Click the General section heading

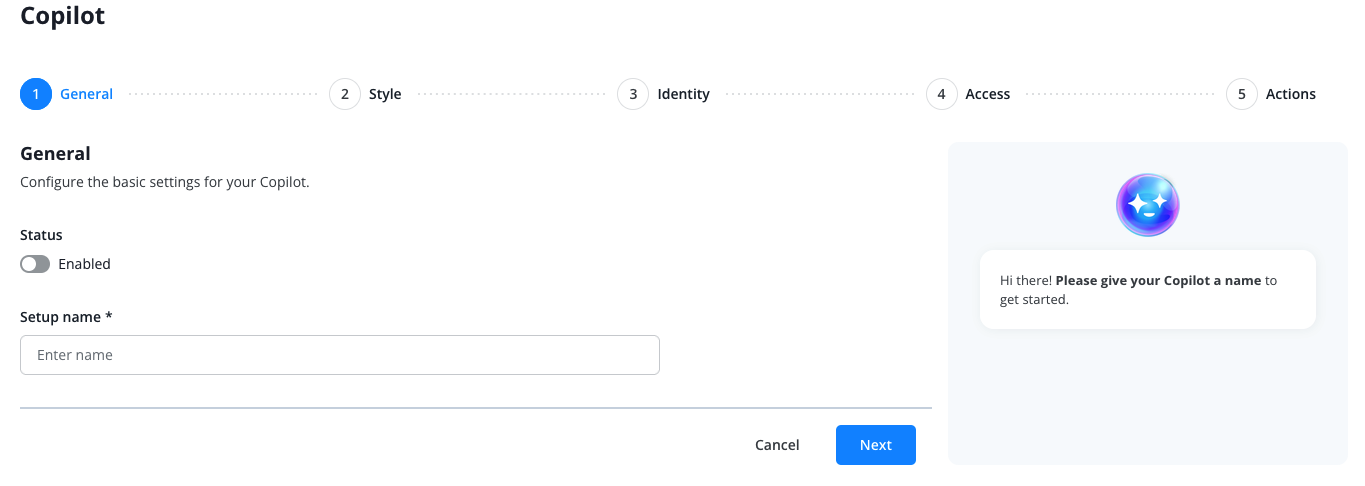pos(55,153)
